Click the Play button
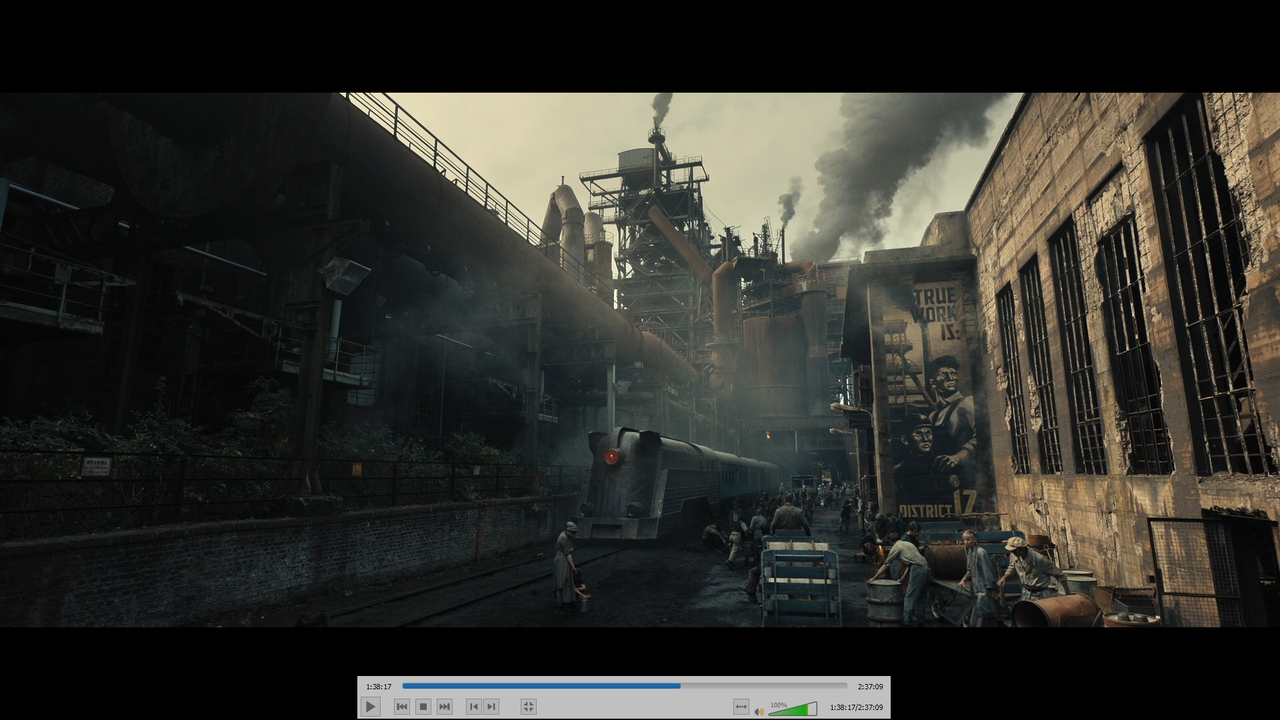Image resolution: width=1280 pixels, height=720 pixels. [370, 707]
